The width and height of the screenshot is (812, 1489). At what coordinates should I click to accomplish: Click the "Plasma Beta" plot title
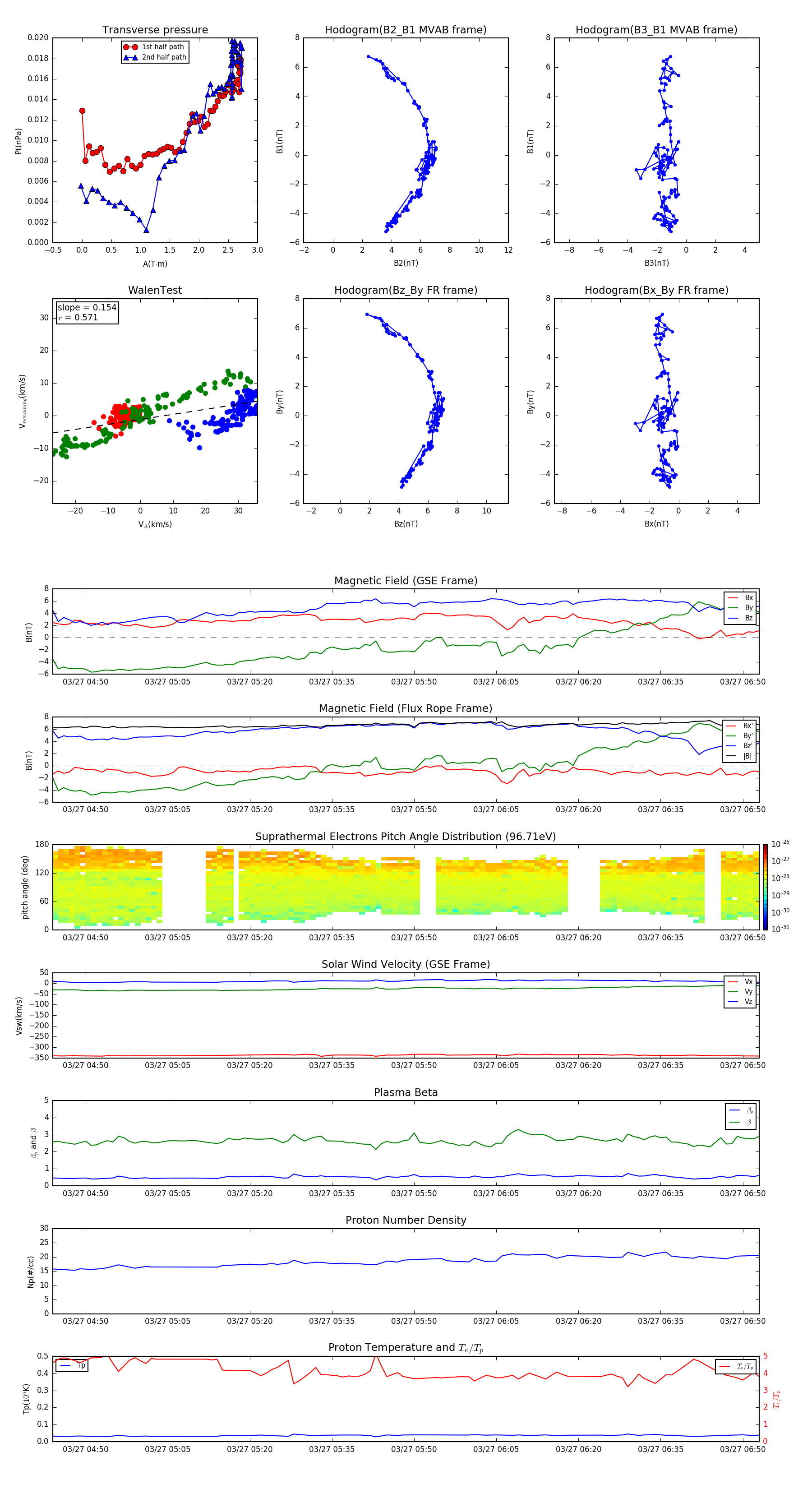point(406,1093)
